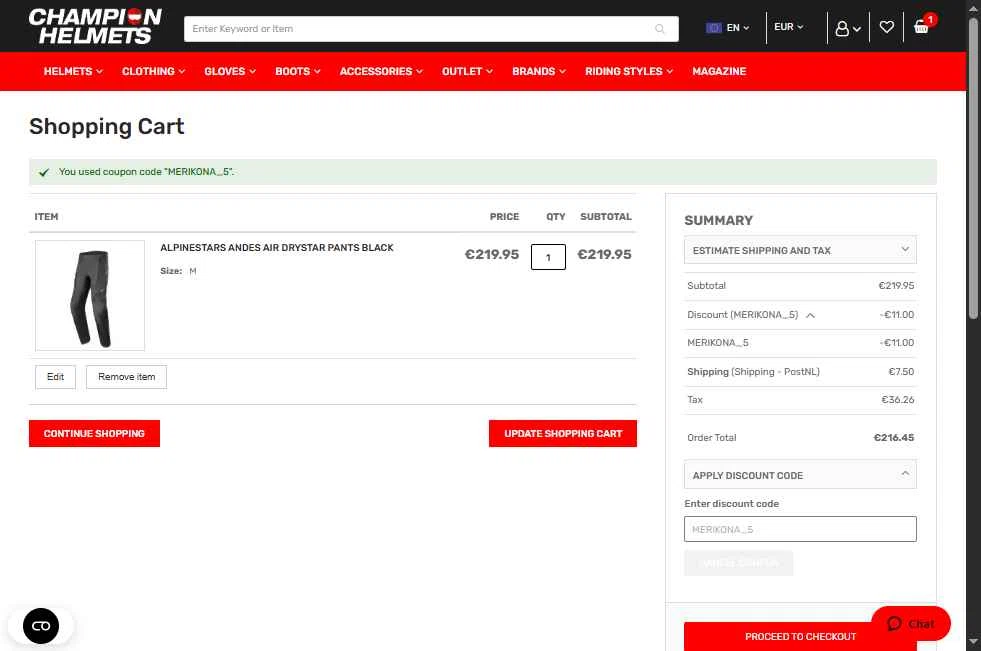Image resolution: width=981 pixels, height=651 pixels.
Task: Click Update Shopping Cart button
Action: [x=562, y=433]
